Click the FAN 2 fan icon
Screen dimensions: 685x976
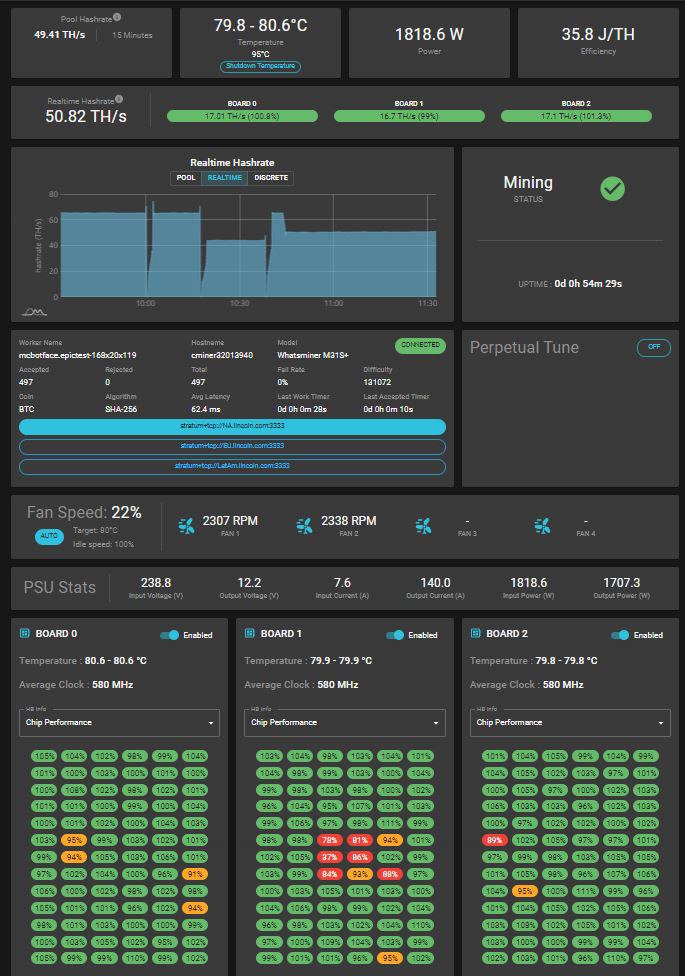coord(304,526)
